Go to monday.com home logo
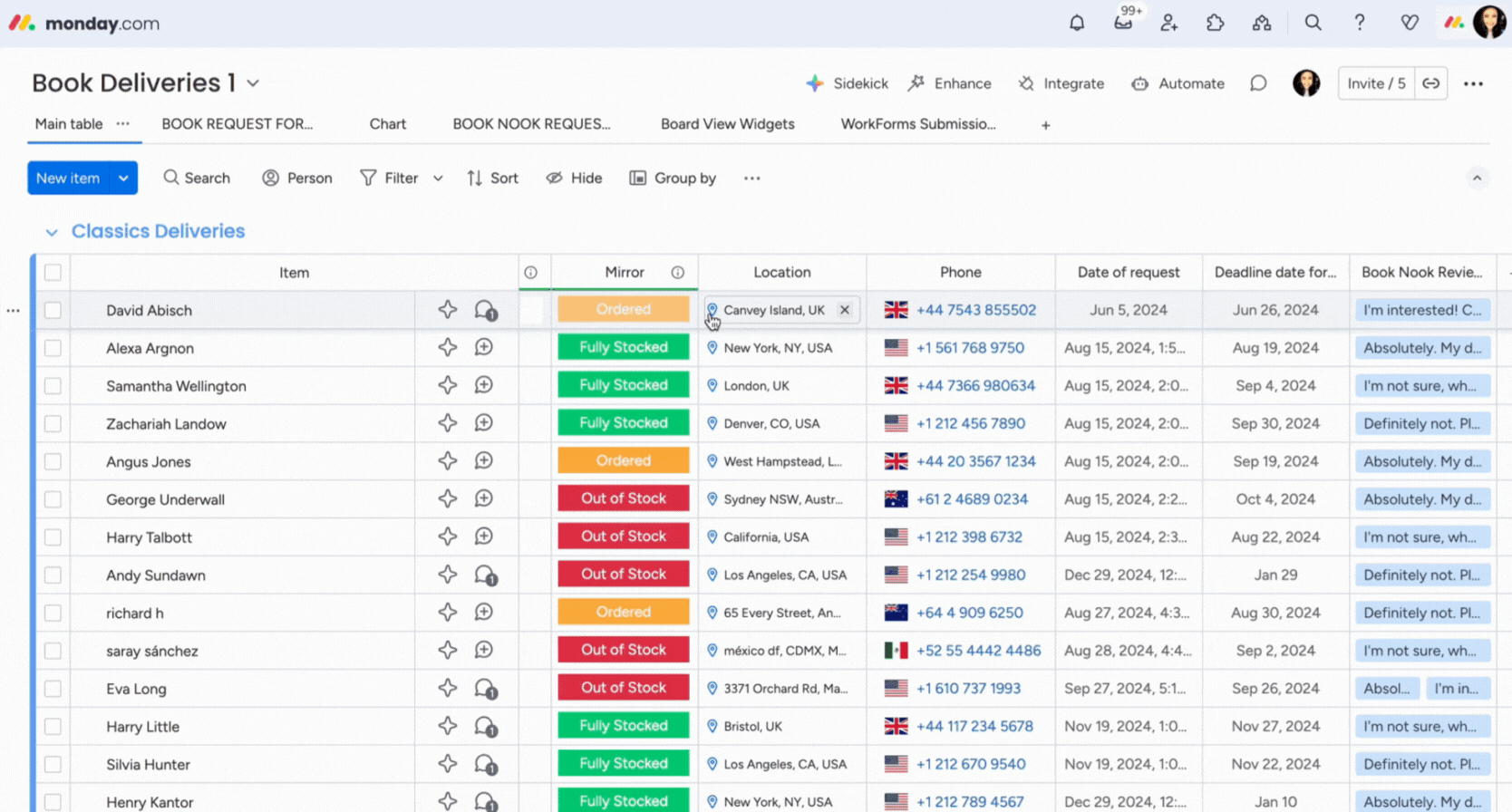This screenshot has width=1512, height=812. coord(84,24)
